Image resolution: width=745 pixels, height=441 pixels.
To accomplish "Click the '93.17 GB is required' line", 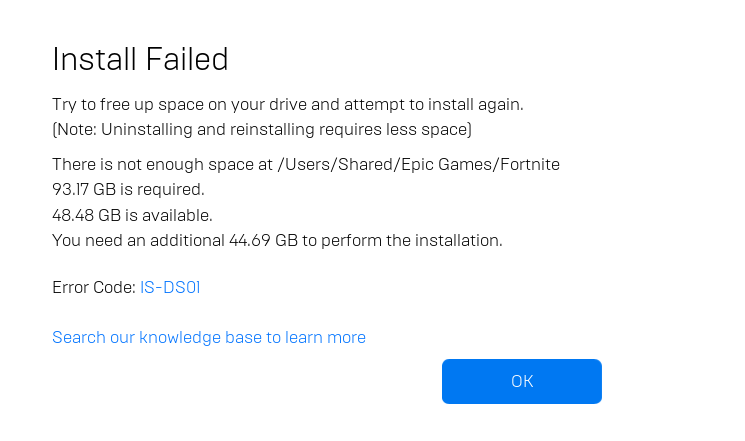I will tap(128, 189).
